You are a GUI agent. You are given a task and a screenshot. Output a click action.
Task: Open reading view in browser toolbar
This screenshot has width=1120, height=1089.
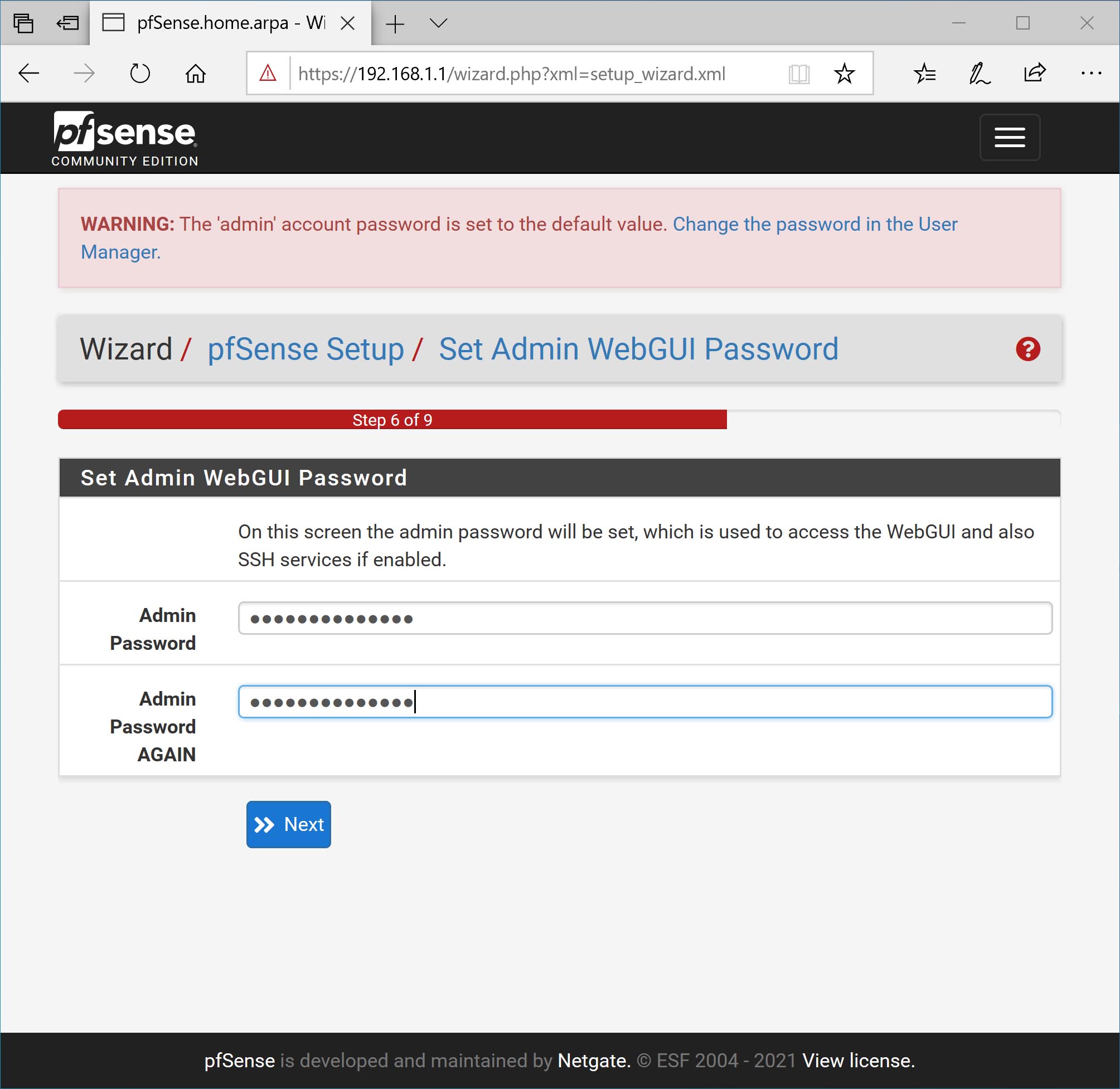tap(799, 73)
